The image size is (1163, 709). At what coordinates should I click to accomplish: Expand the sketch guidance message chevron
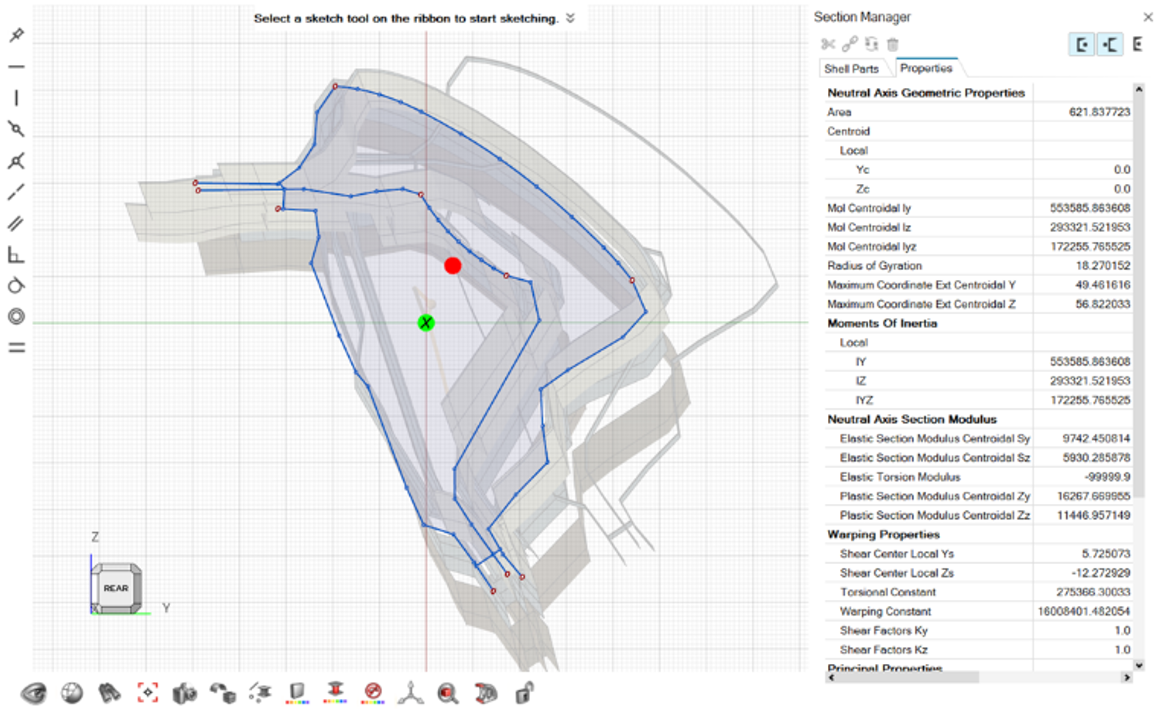point(570,18)
